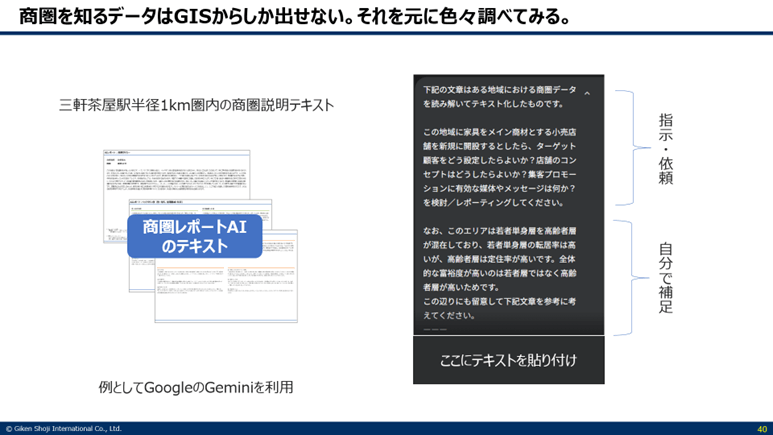Select the slide title starting 商圏を知るデータ
This screenshot has height=435, width=773.
pos(295,16)
